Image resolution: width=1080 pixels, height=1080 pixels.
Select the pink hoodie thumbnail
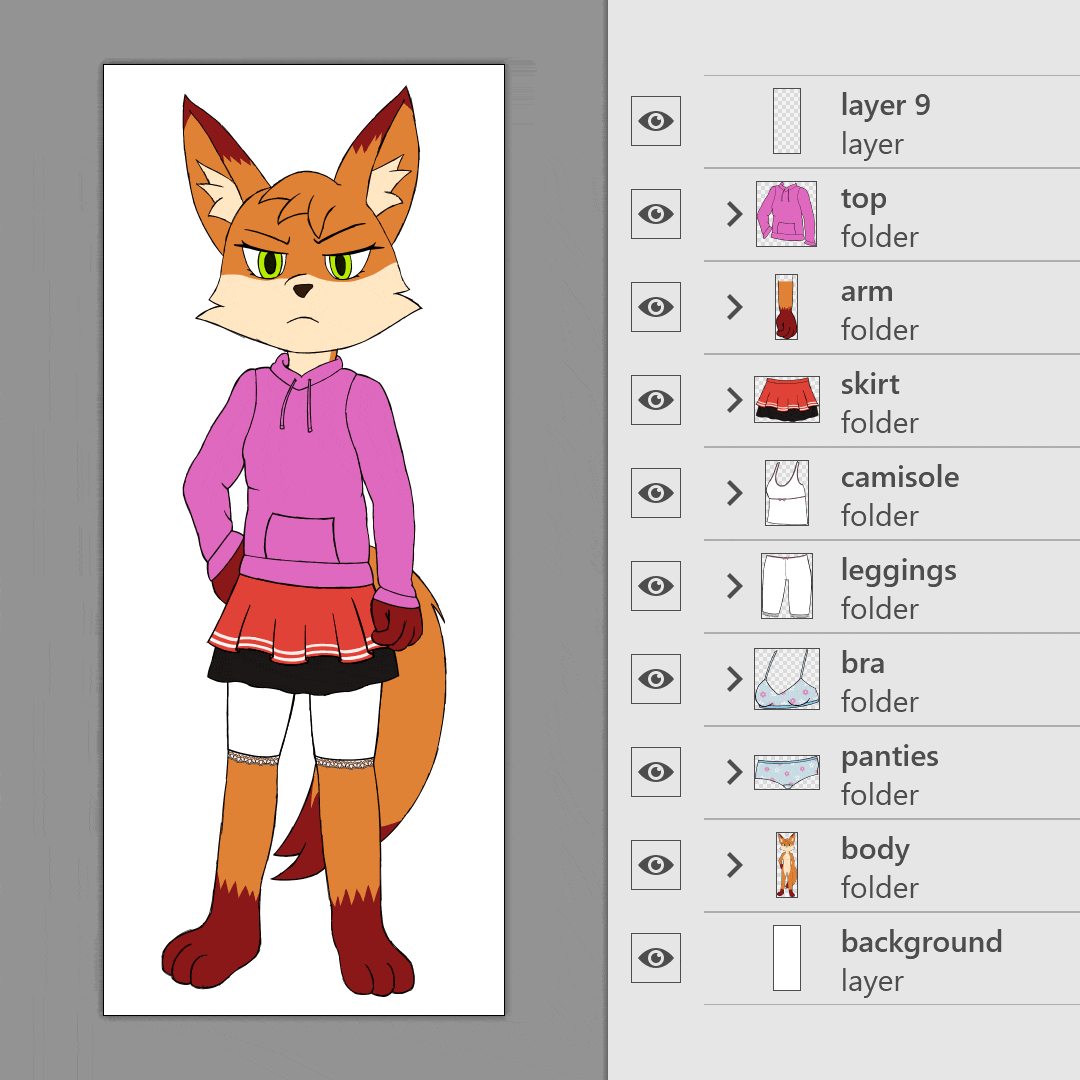pyautogui.click(x=787, y=214)
